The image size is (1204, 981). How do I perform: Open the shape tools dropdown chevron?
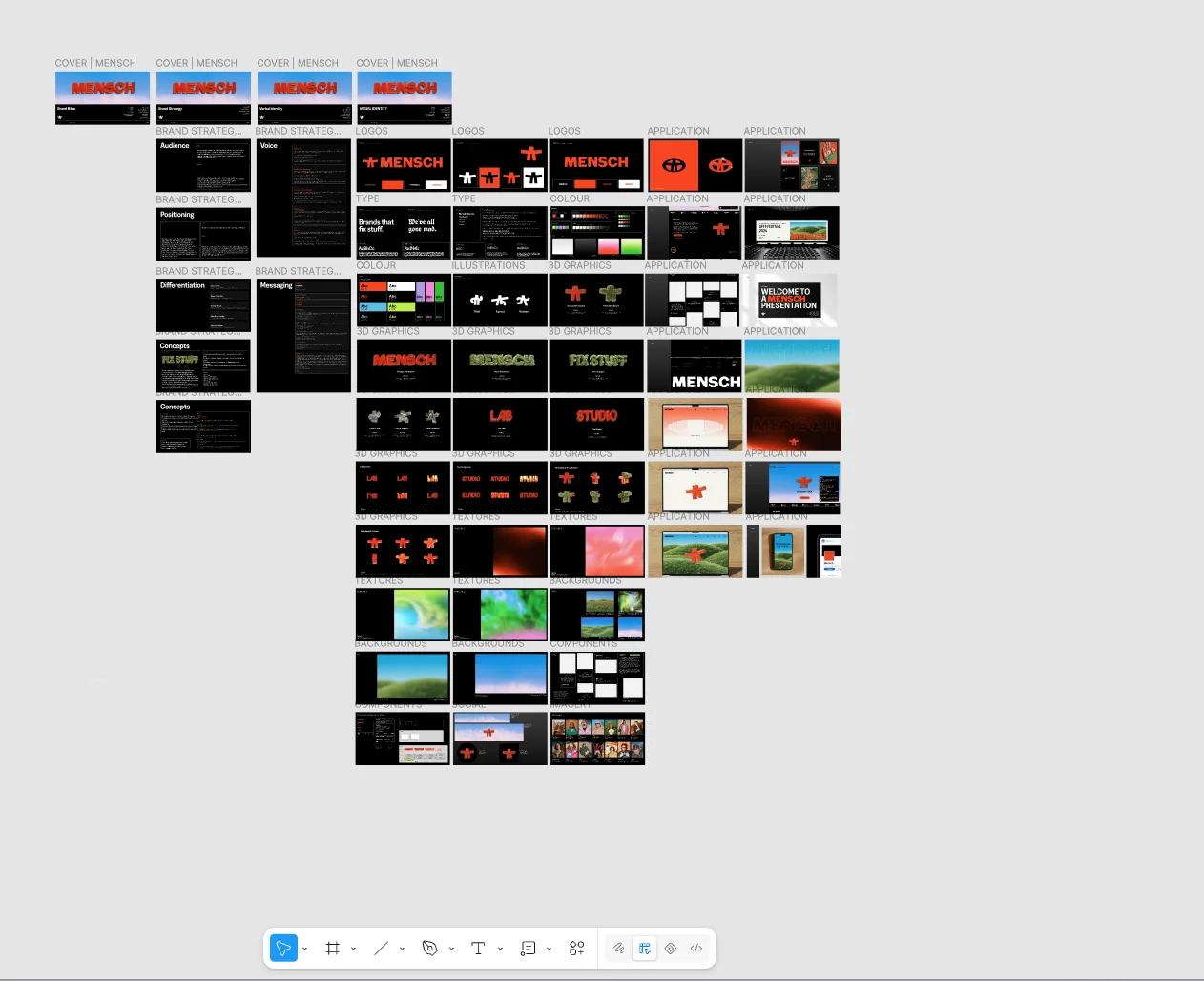[x=402, y=949]
